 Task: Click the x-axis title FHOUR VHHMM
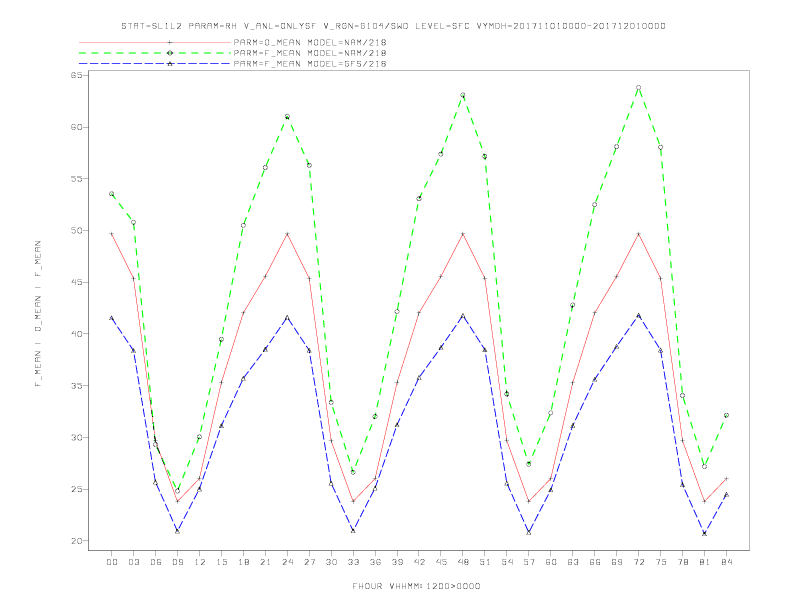pyautogui.click(x=416, y=586)
